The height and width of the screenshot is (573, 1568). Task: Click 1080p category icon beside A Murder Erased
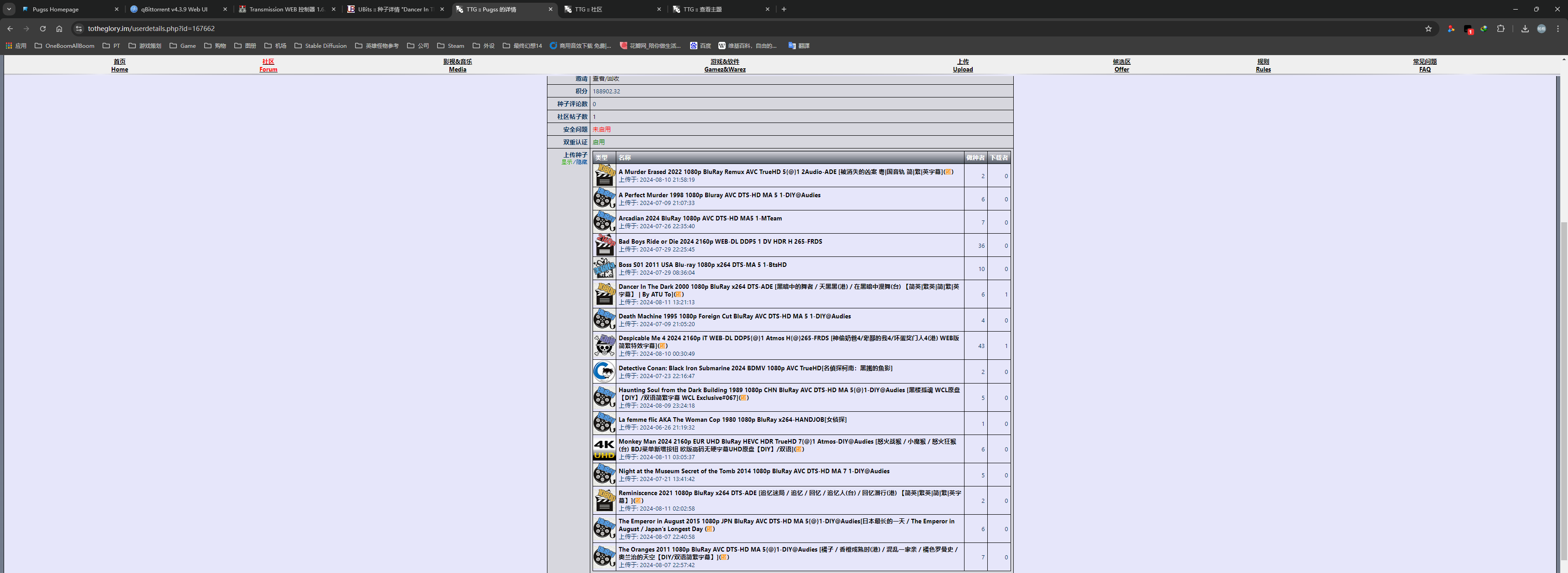tap(604, 175)
